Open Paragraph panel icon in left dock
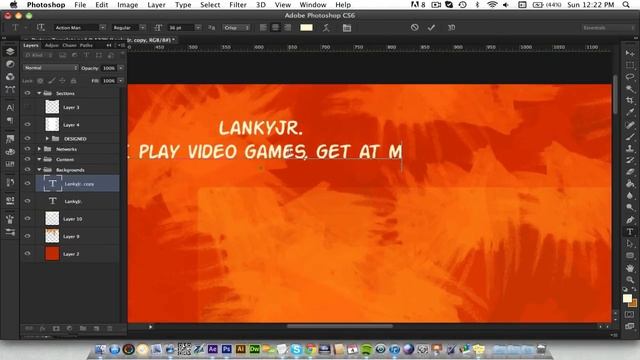The height and width of the screenshot is (360, 640). [10, 120]
